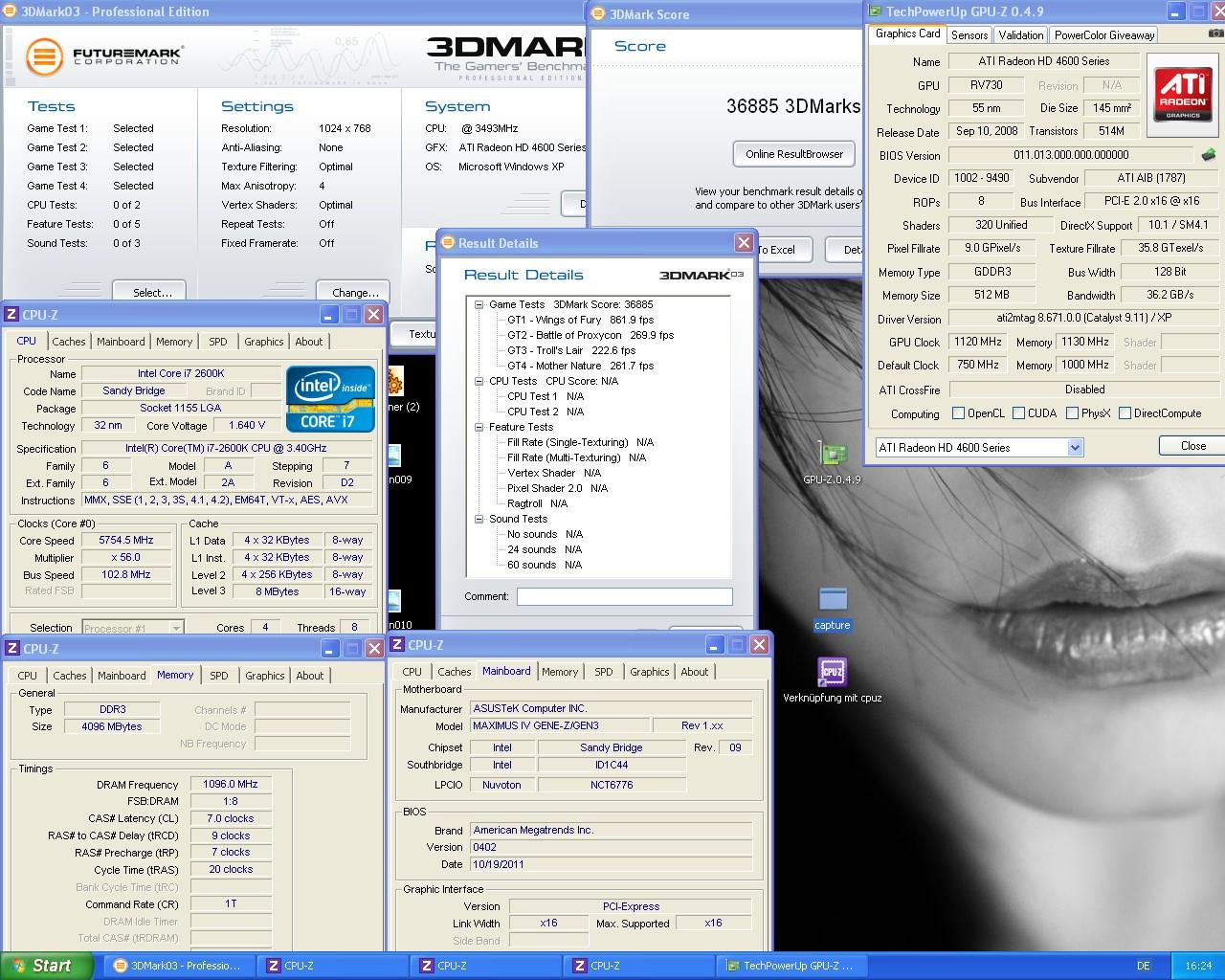Click the motherboard model MAXIMUS IV GENE-Z/GEN3
The height and width of the screenshot is (980, 1225).
pyautogui.click(x=559, y=725)
